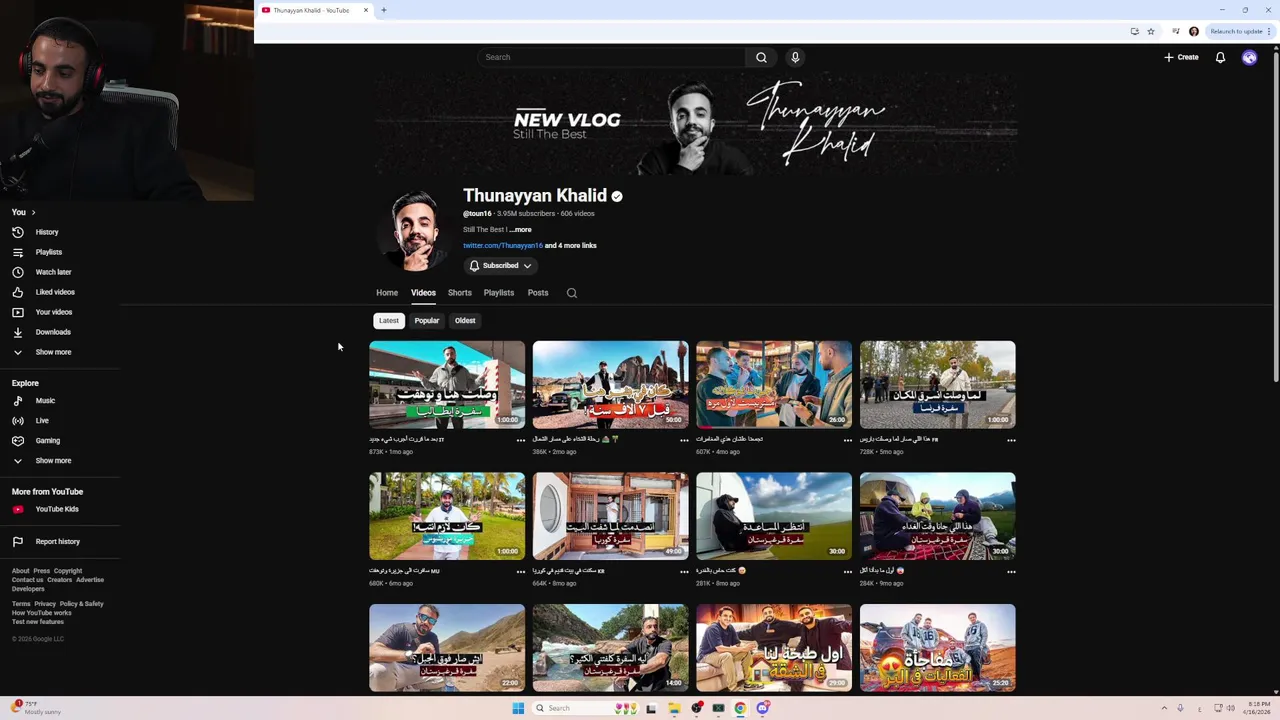Open the more menu for the 284K views video
Viewport: 1280px width, 720px height.
point(1011,572)
